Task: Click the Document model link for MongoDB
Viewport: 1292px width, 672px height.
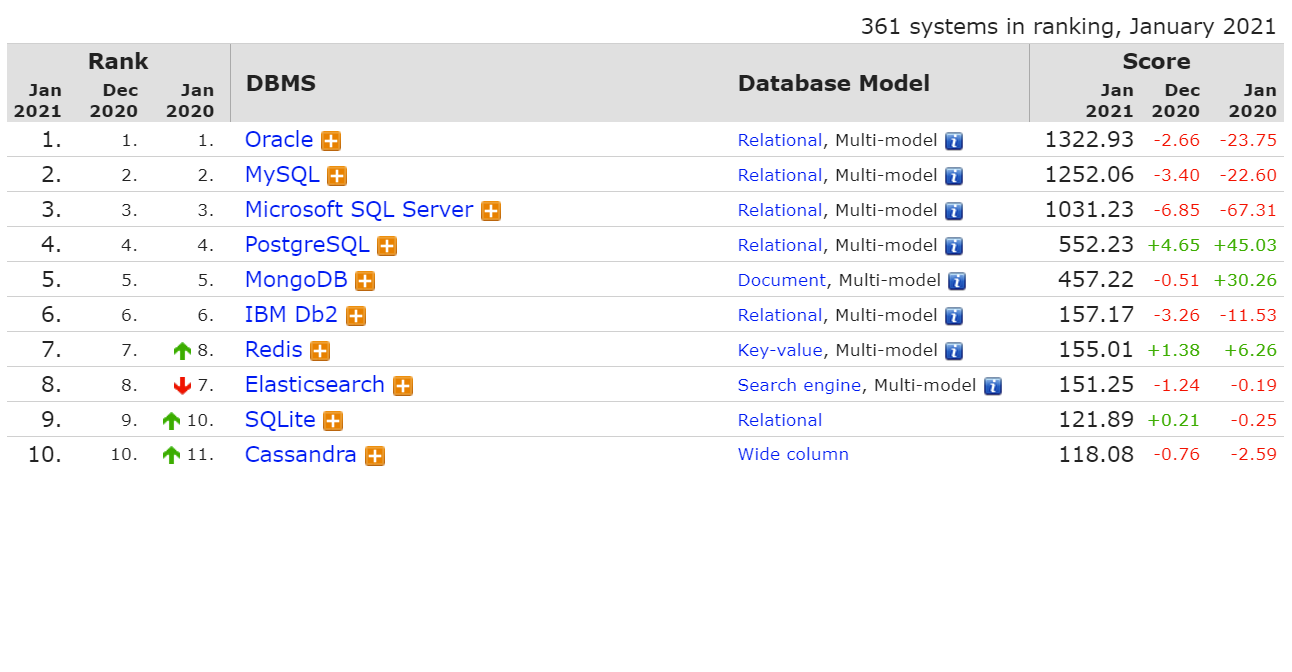Action: (782, 280)
